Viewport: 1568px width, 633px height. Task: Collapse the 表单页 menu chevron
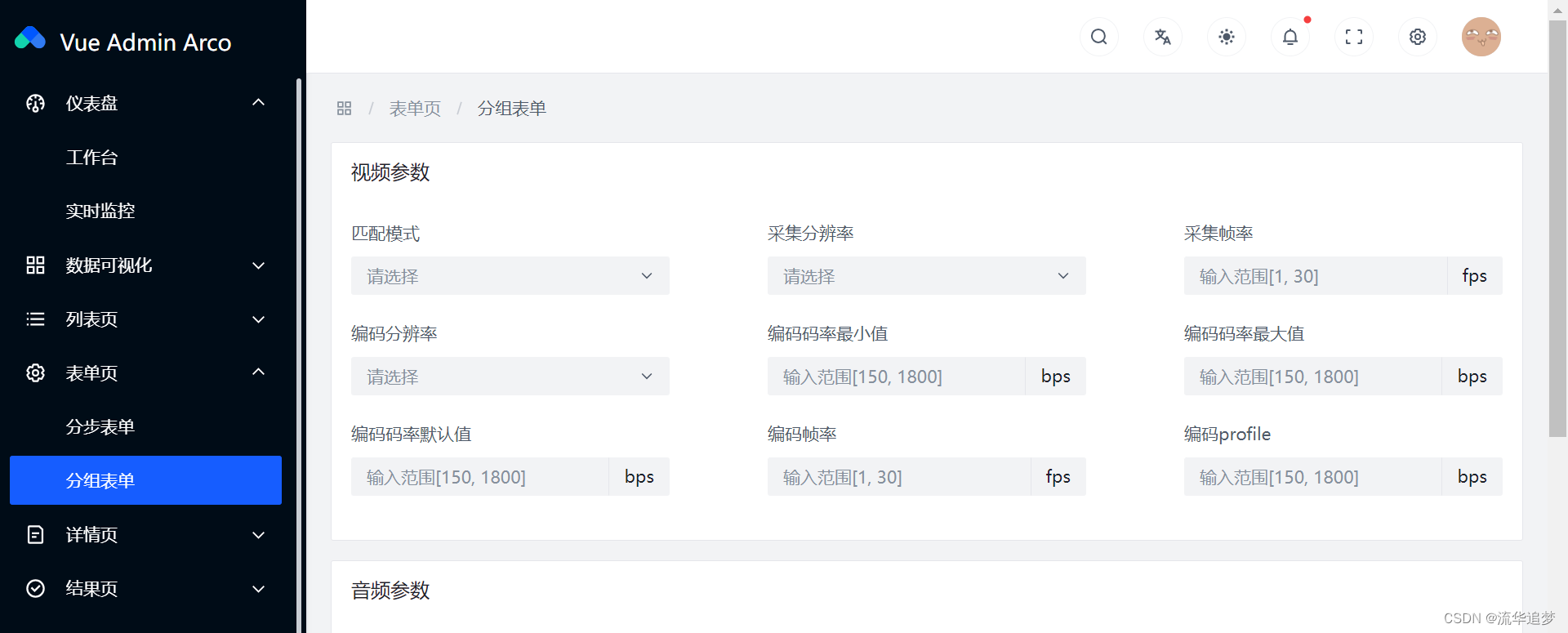pyautogui.click(x=258, y=372)
